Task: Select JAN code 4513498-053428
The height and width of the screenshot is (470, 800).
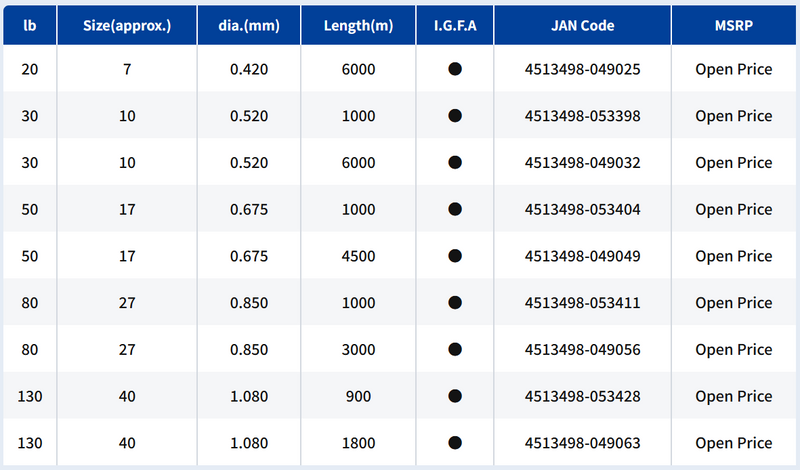Action: [x=583, y=396]
